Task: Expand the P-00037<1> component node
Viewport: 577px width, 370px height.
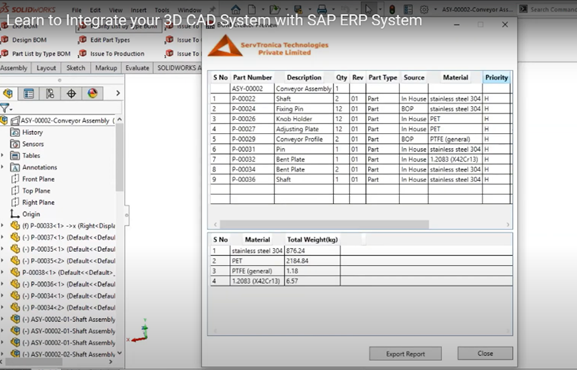Action: pyautogui.click(x=3, y=237)
